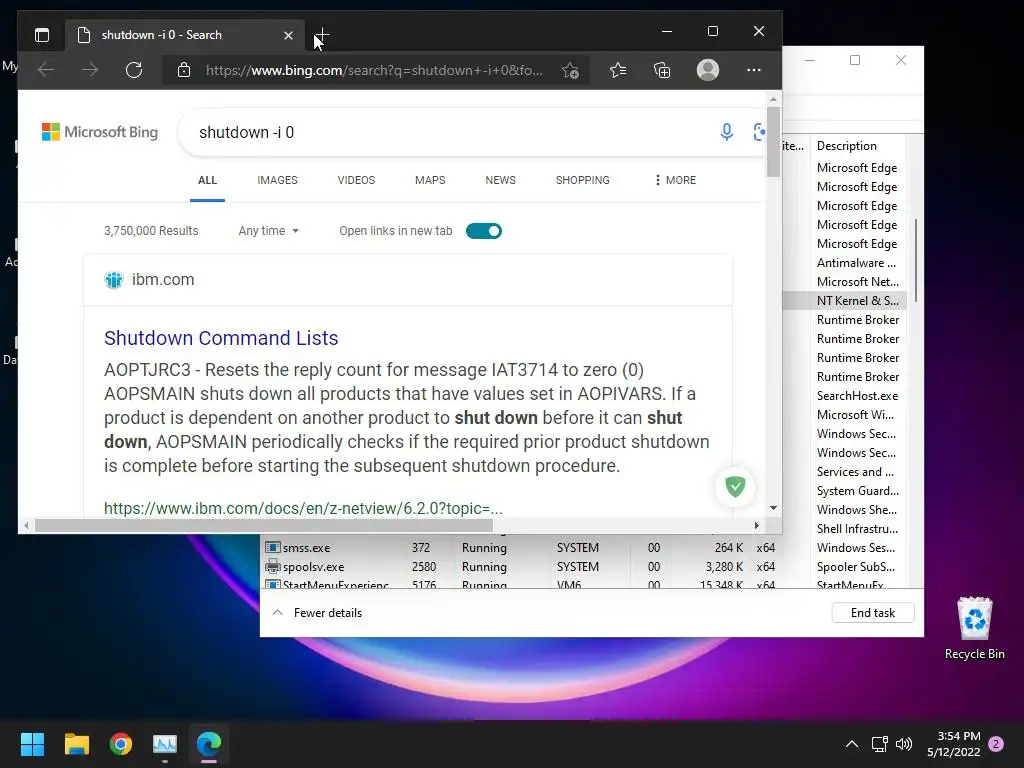Select the Shell Infrastru... description row
Screen dimensions: 1024x768
pyautogui.click(x=857, y=529)
